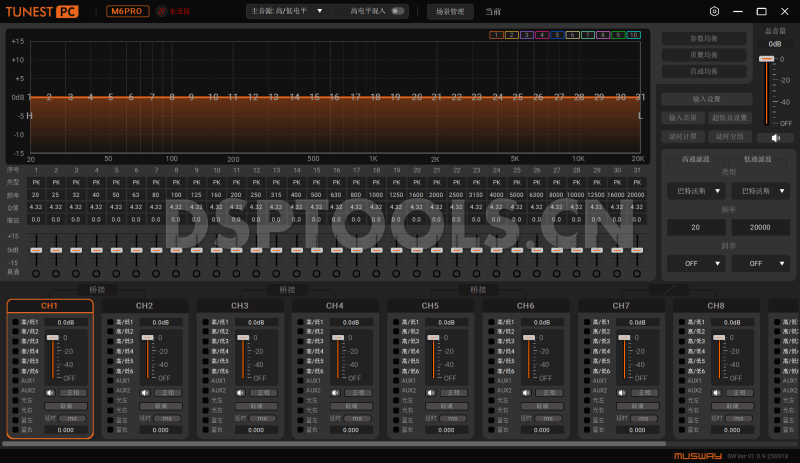This screenshot has width=800, height=463.
Task: Select EQ curve color box number 10
Action: 633,35
